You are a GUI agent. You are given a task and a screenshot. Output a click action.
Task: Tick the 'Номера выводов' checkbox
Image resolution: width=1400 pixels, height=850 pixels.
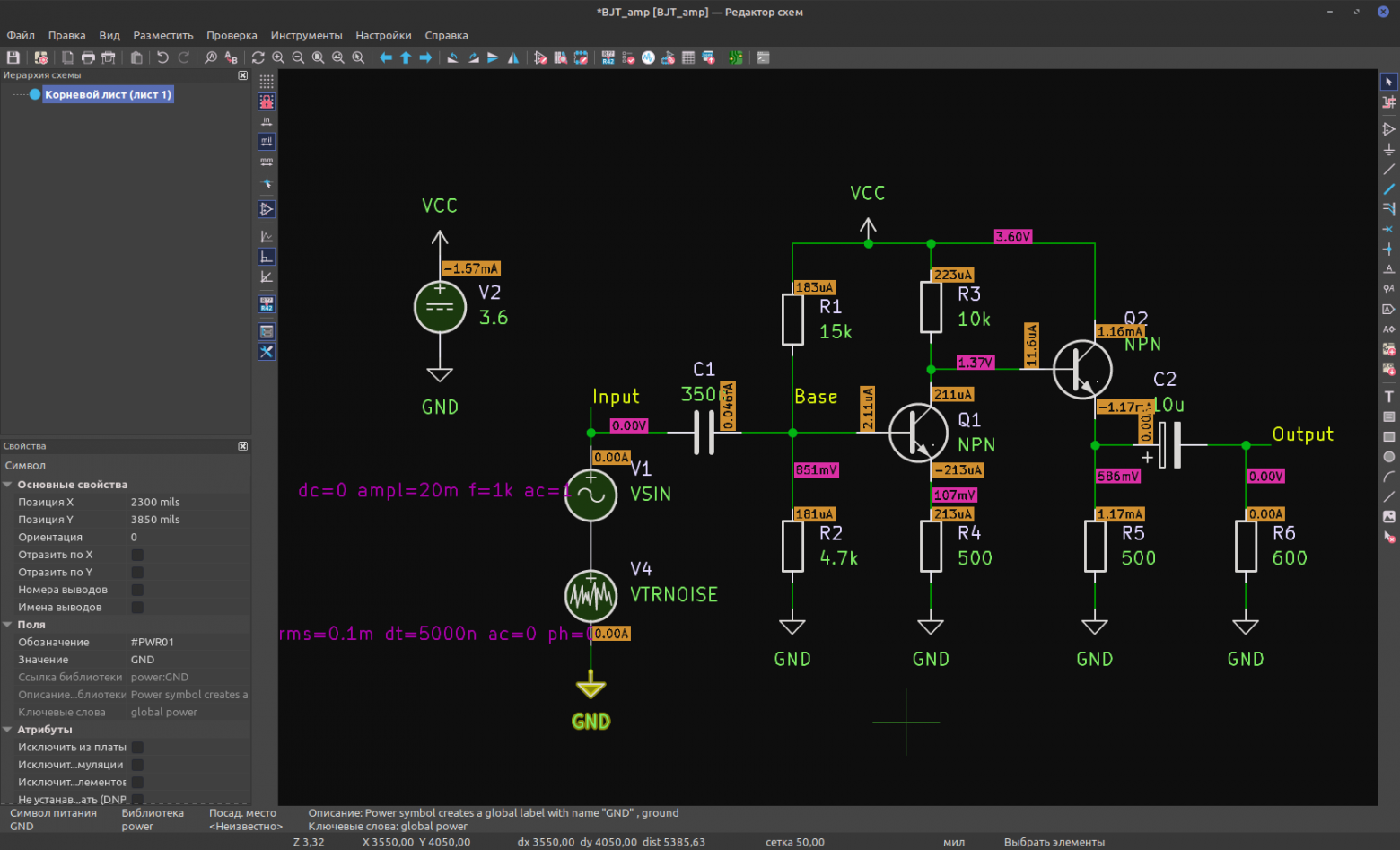(x=137, y=590)
